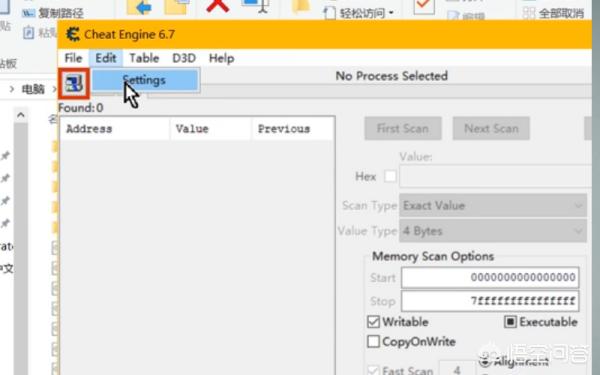Image resolution: width=600 pixels, height=375 pixels.
Task: Click the Next Scan button
Action: 491,128
